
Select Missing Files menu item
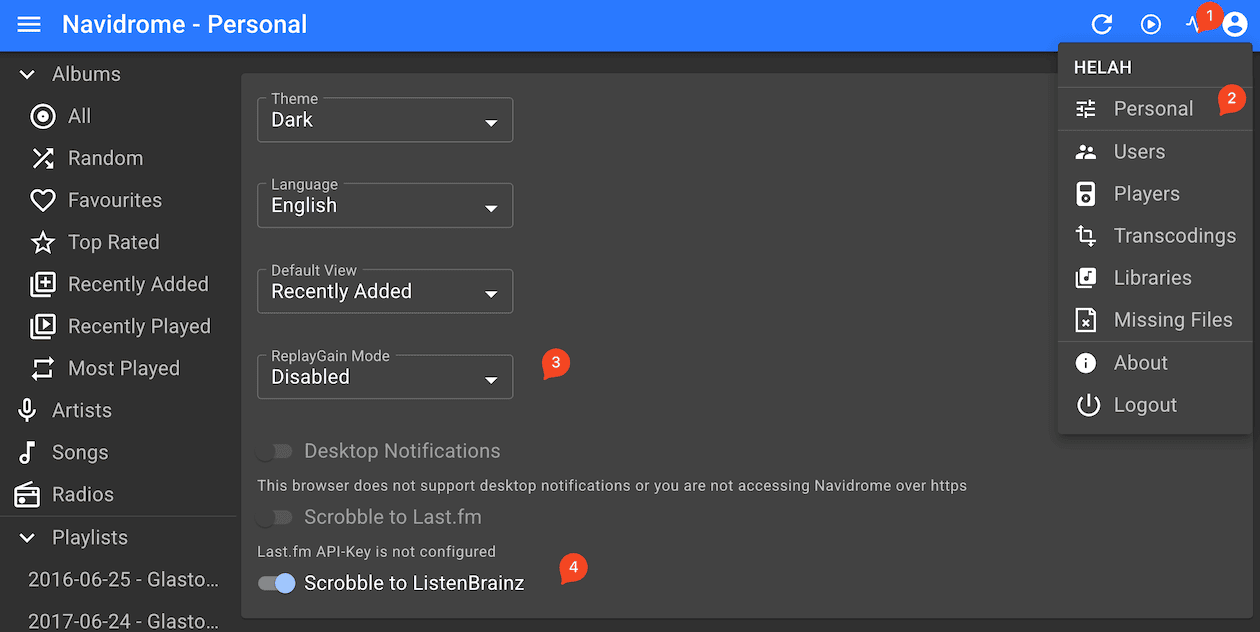tap(1172, 320)
